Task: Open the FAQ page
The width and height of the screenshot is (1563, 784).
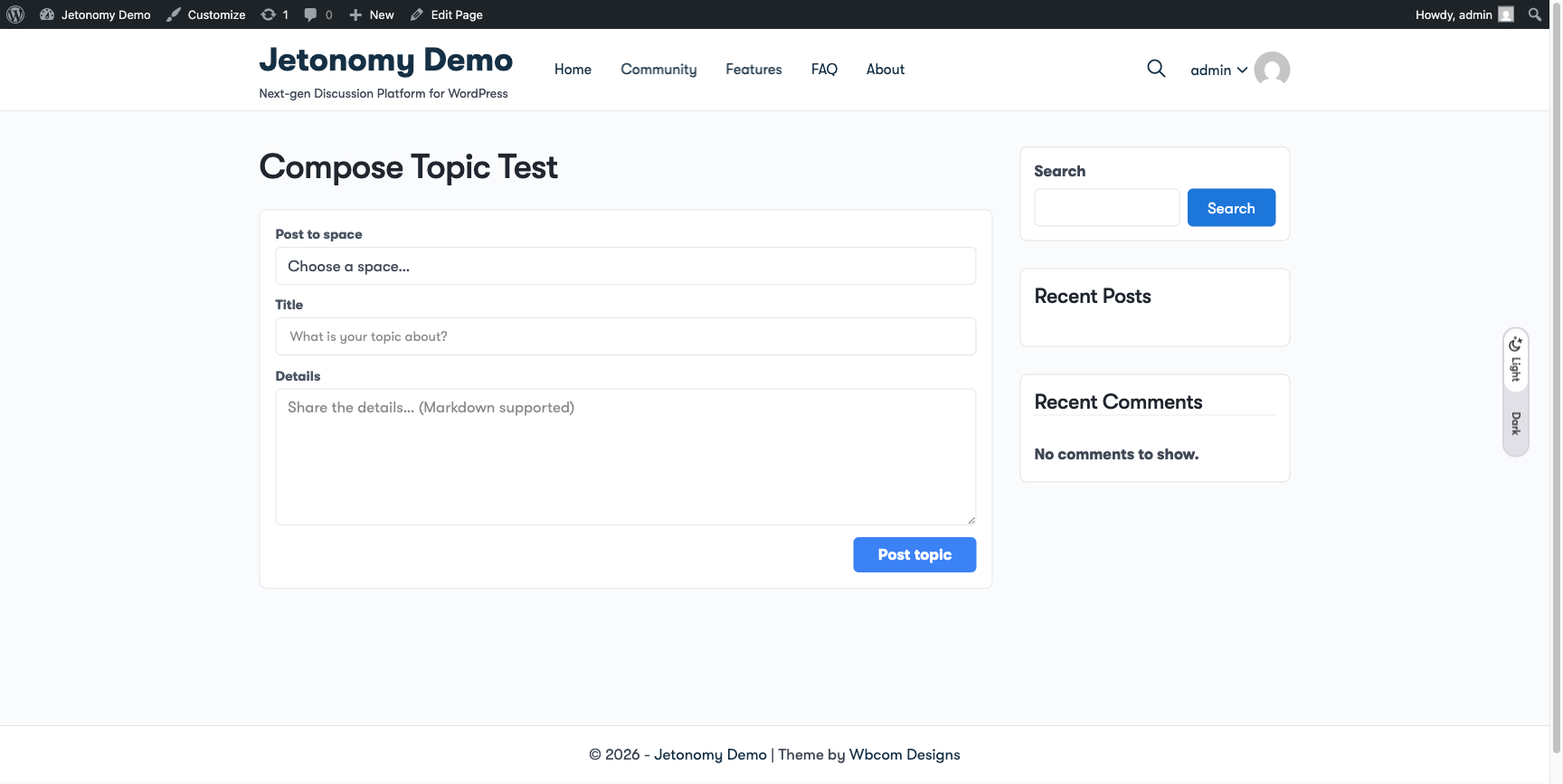Action: click(x=824, y=70)
